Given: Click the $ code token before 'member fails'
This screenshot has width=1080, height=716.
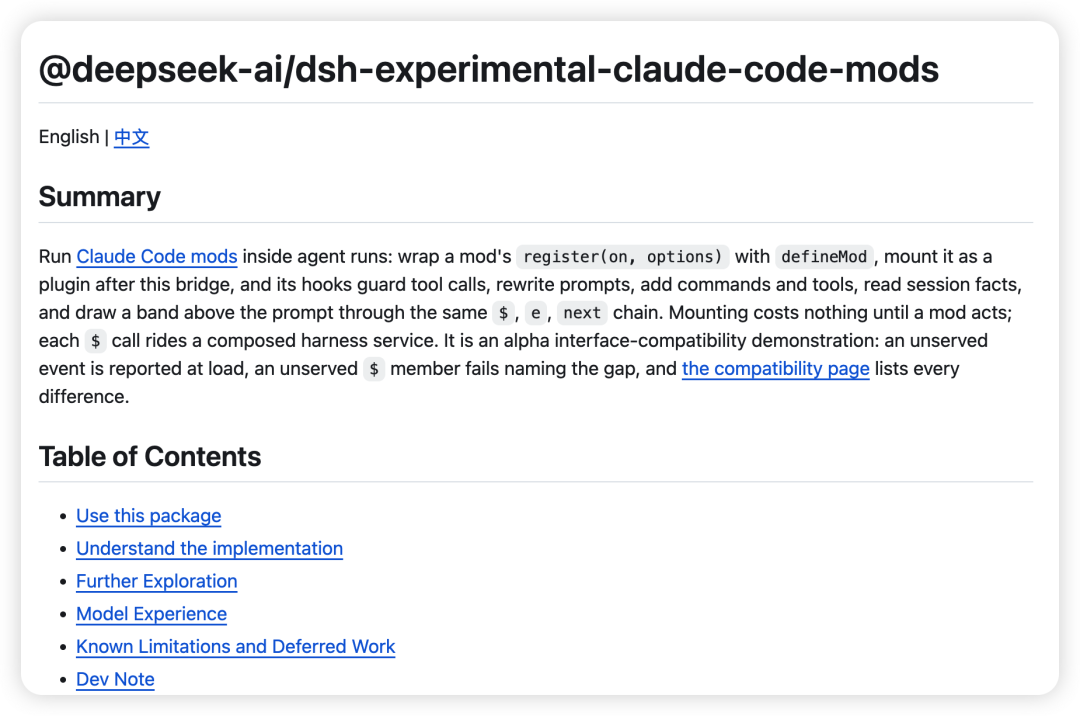Looking at the screenshot, I should pyautogui.click(x=374, y=369).
